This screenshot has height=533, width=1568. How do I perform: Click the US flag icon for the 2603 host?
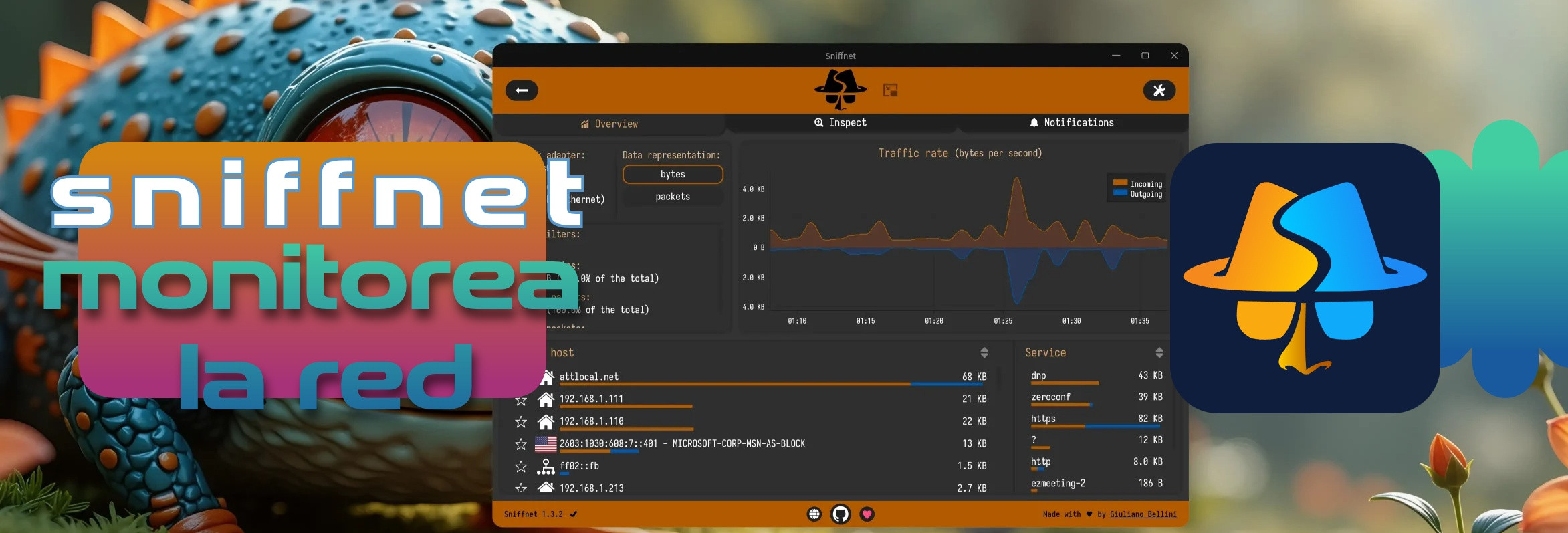click(x=546, y=444)
